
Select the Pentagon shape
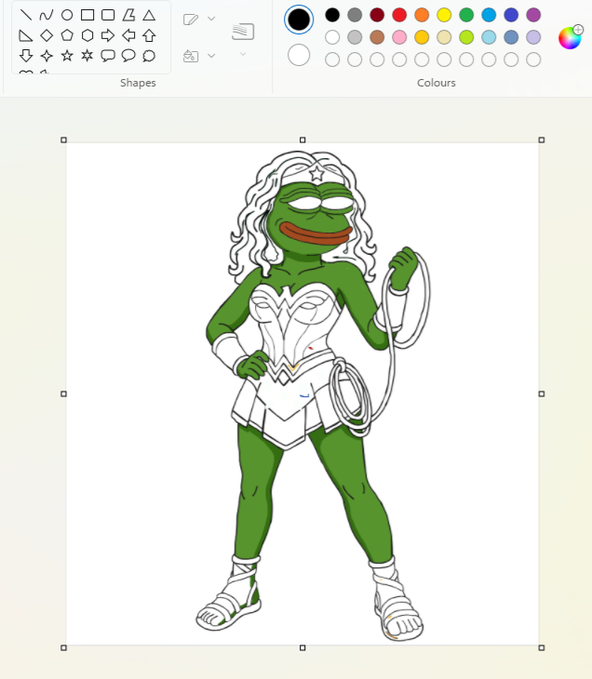(x=67, y=36)
